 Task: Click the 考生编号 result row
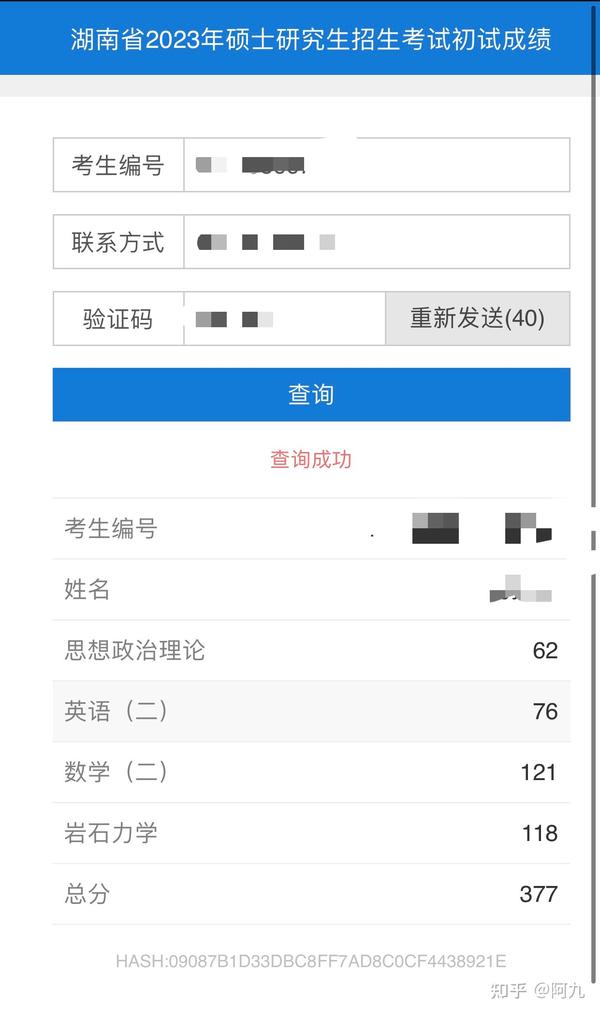point(311,528)
